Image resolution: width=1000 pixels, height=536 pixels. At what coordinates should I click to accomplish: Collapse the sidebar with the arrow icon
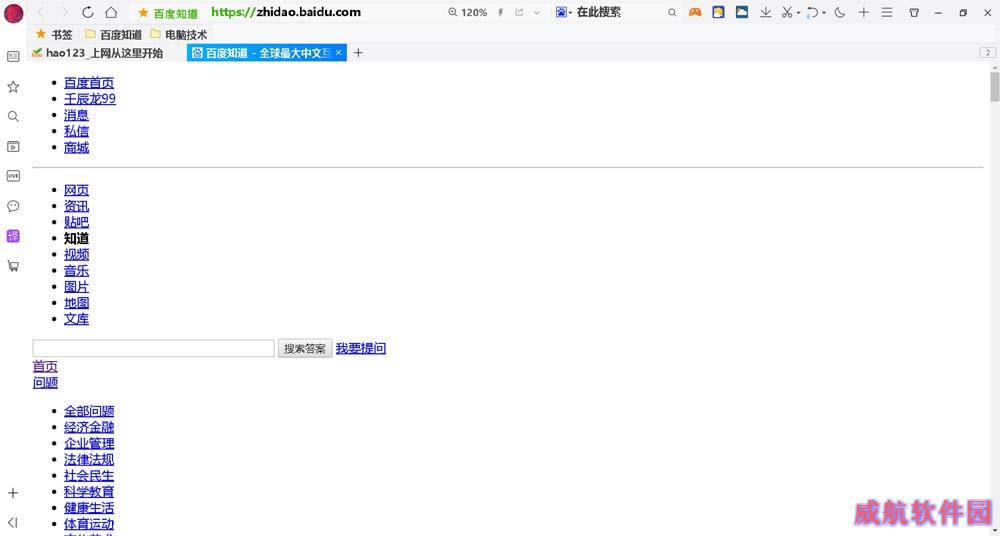(x=13, y=522)
